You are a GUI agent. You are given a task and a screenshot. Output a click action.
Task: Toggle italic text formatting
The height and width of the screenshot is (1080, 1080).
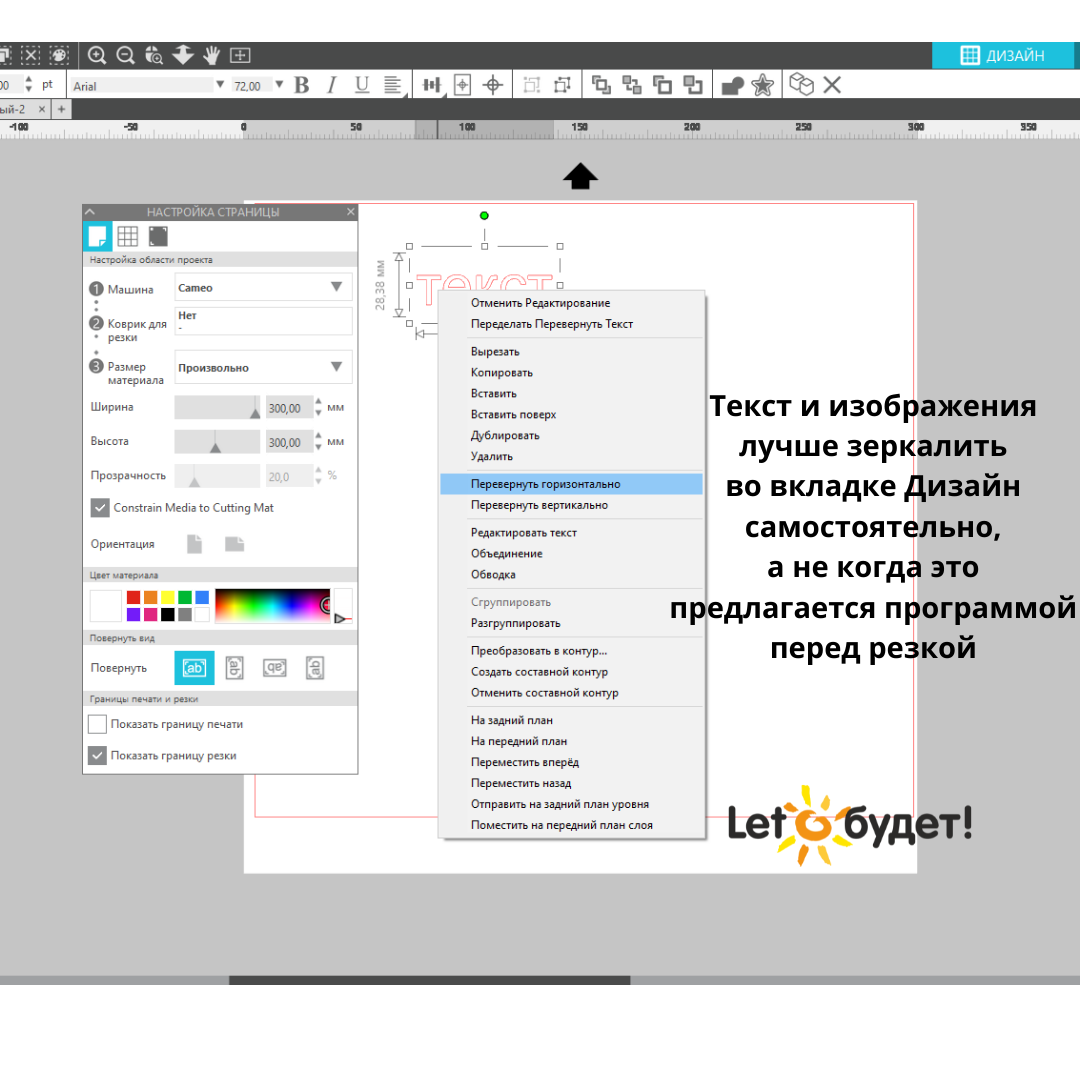[331, 85]
